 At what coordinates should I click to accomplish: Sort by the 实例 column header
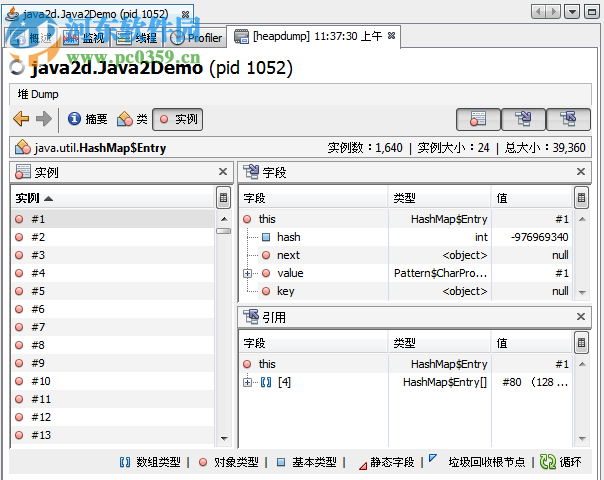point(113,198)
